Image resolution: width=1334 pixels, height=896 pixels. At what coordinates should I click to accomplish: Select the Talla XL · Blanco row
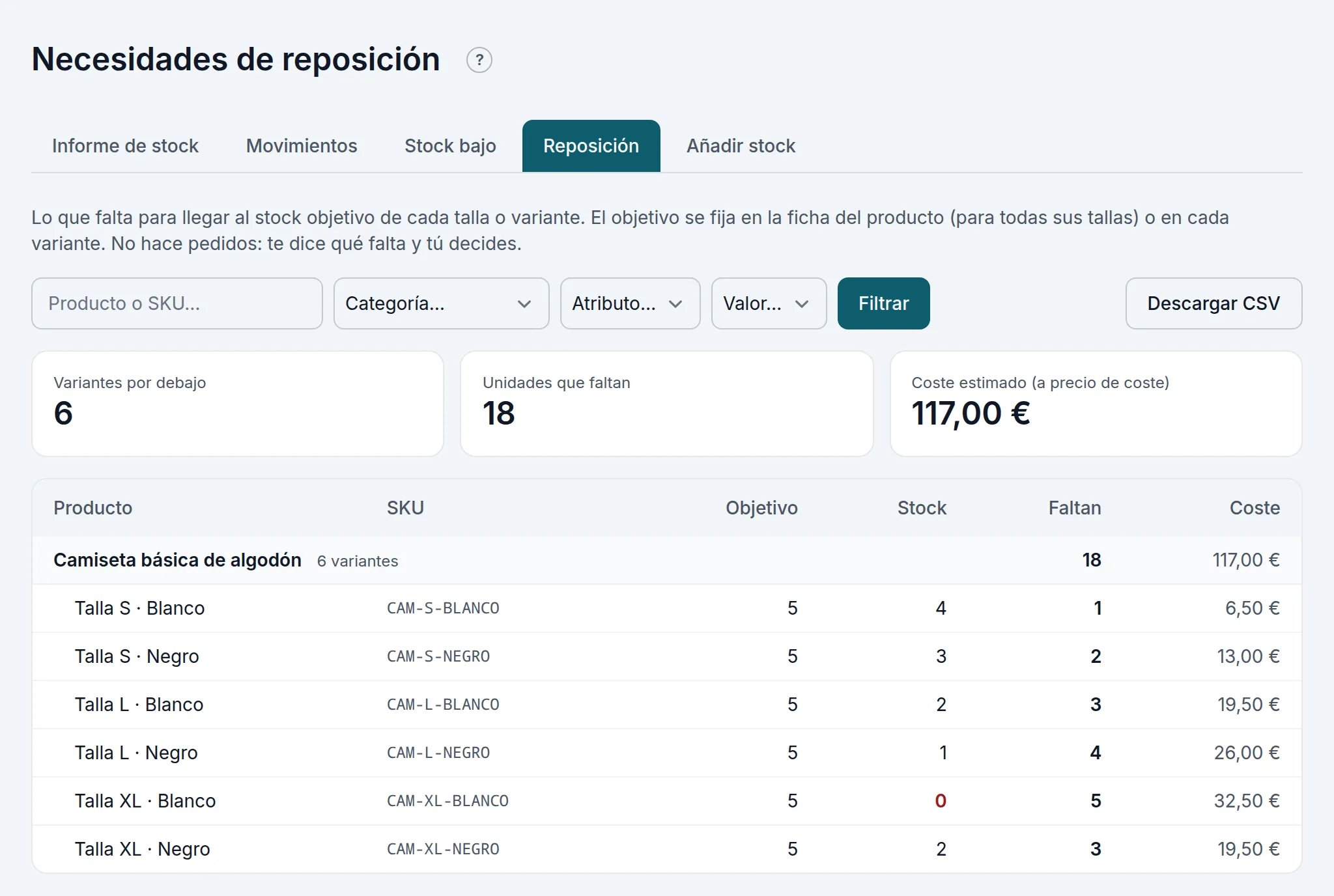[x=667, y=801]
